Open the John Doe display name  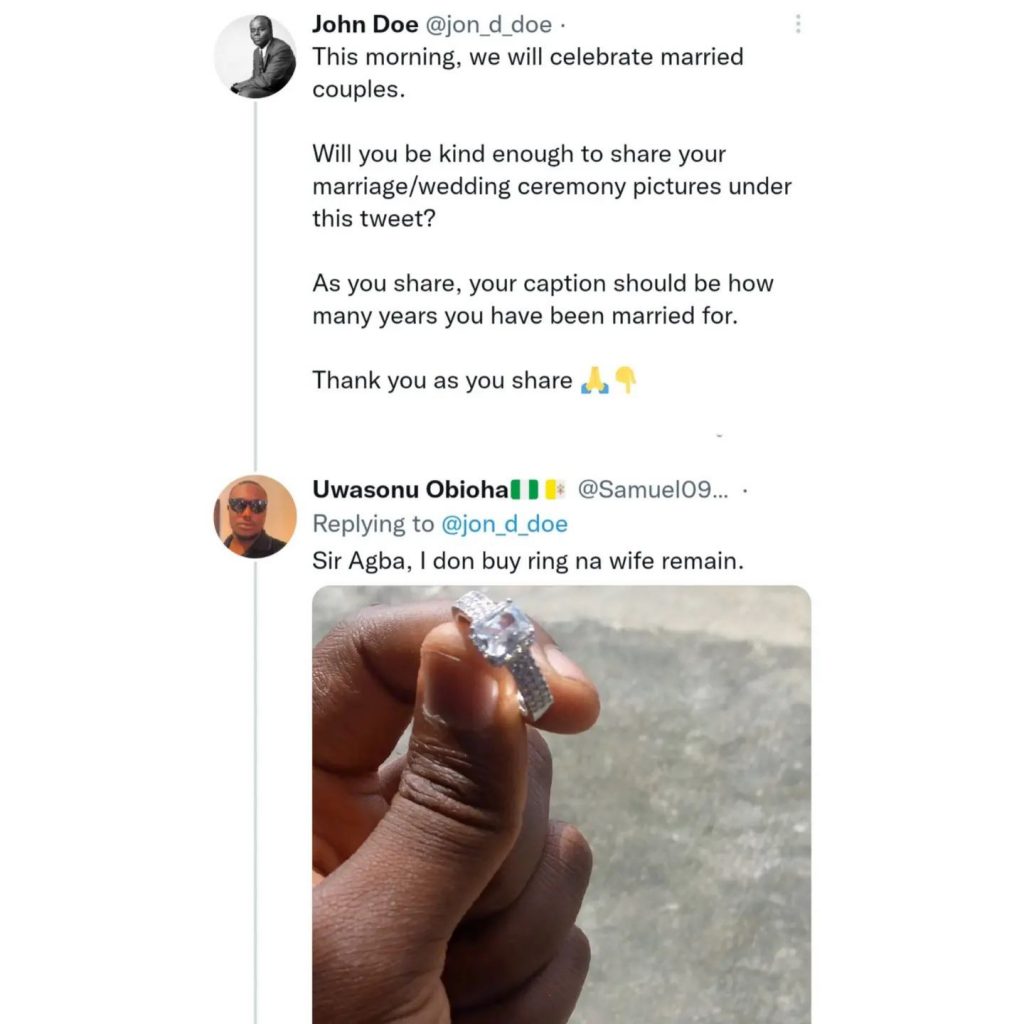pyautogui.click(x=365, y=25)
